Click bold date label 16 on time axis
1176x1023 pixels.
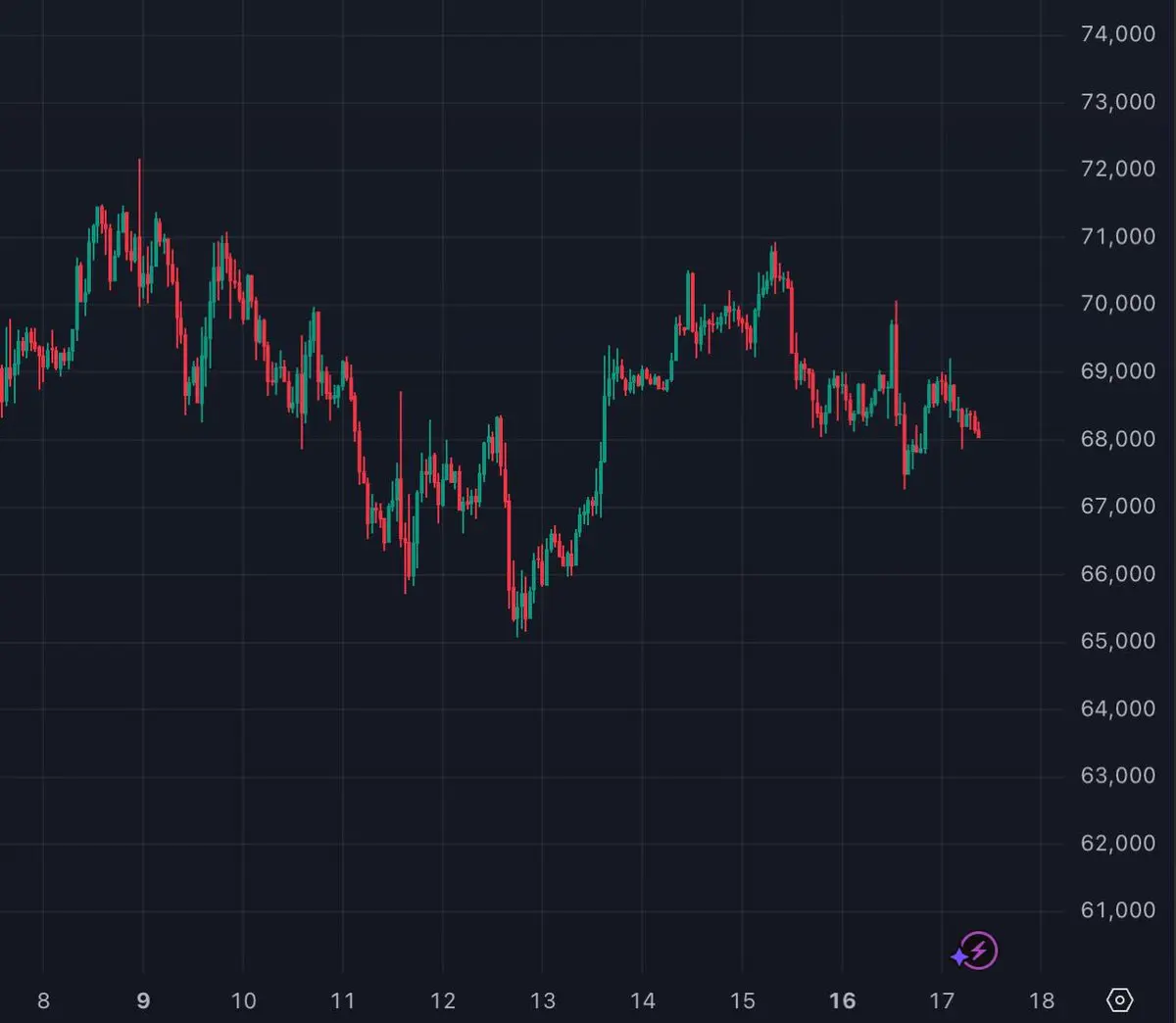tap(842, 1000)
